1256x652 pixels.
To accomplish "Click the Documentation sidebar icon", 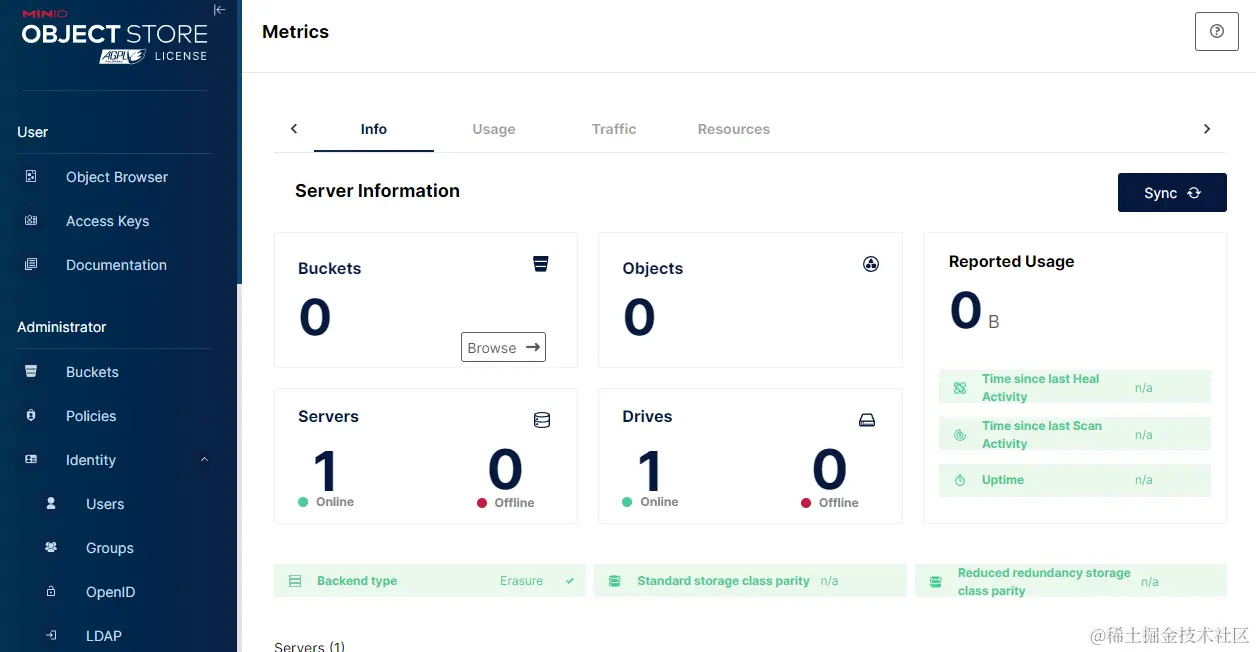I will point(31,264).
